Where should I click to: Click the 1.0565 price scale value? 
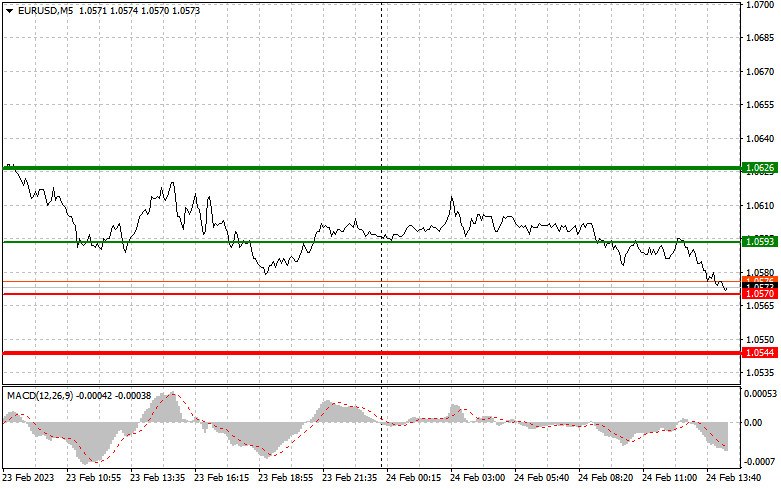point(760,306)
